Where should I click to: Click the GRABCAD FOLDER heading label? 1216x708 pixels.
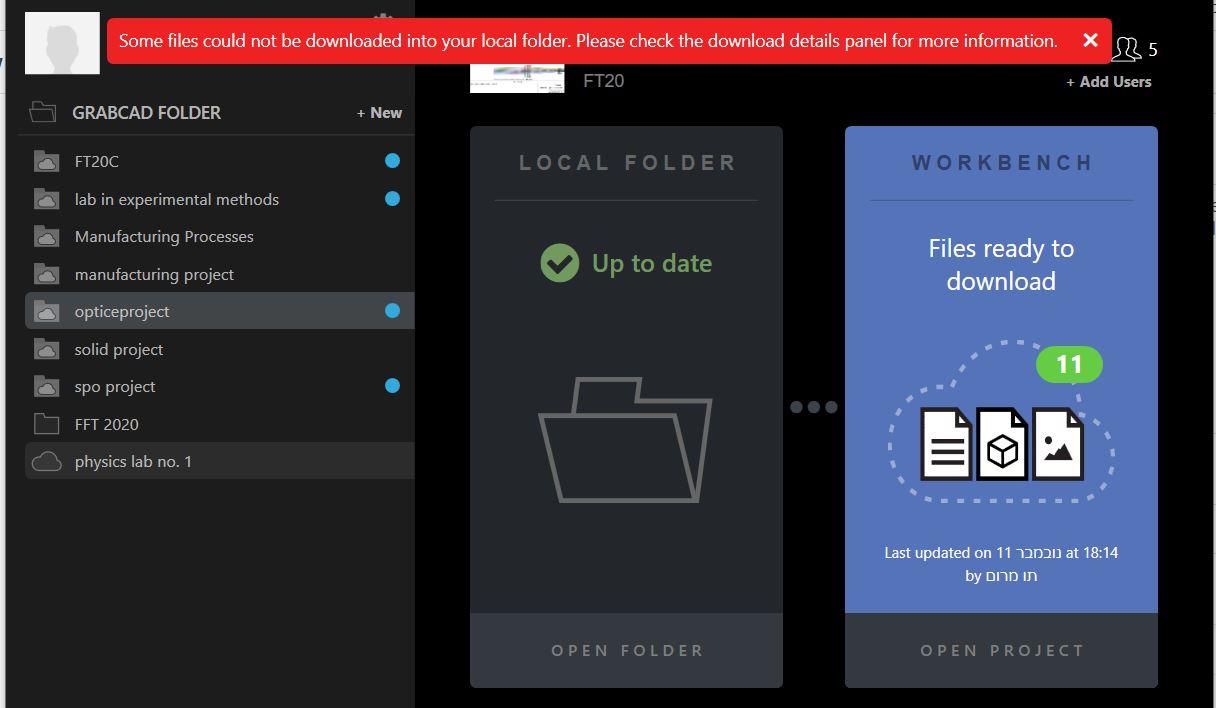tap(147, 113)
